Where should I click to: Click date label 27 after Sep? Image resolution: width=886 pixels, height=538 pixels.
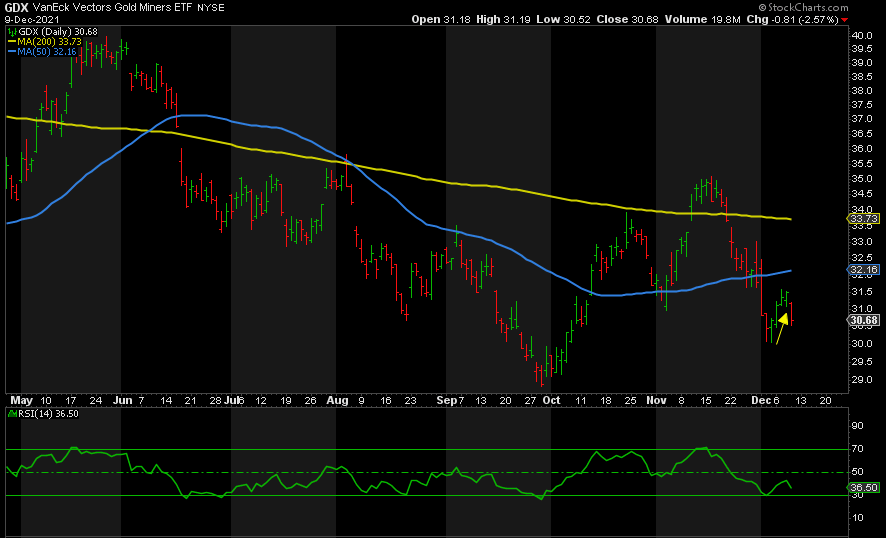tap(529, 400)
